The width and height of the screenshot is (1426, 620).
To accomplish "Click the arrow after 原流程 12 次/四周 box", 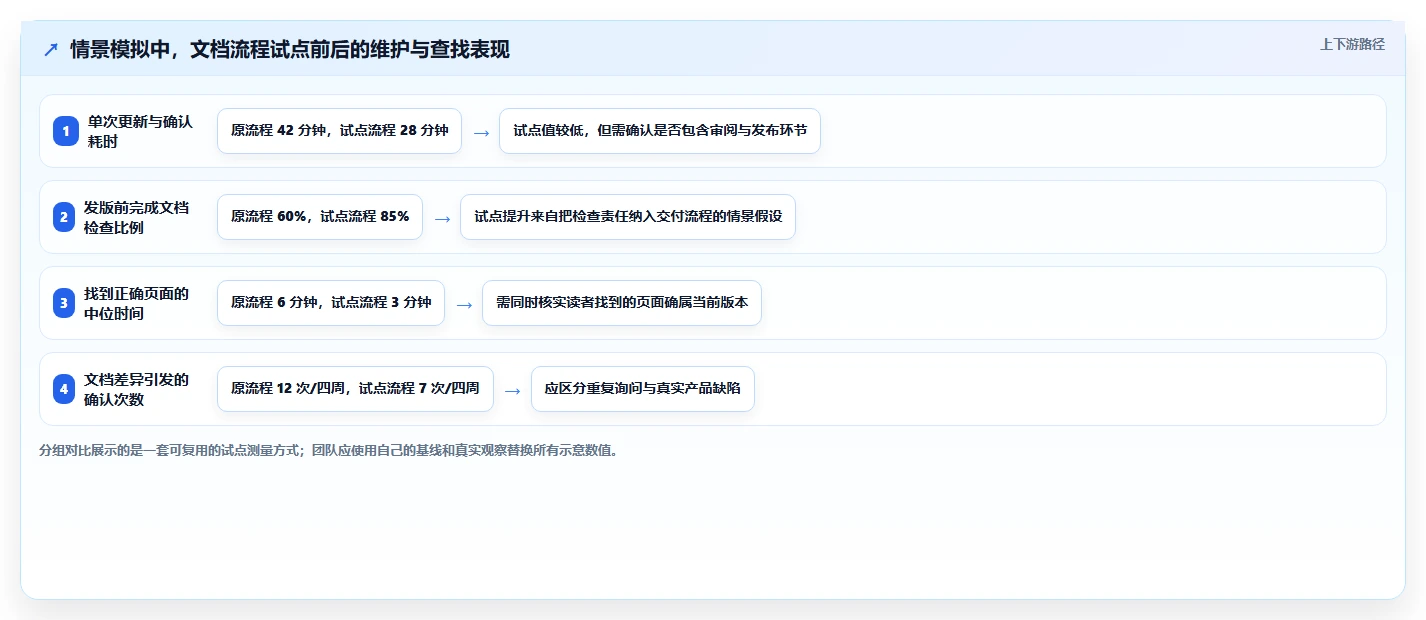I will 512,390.
